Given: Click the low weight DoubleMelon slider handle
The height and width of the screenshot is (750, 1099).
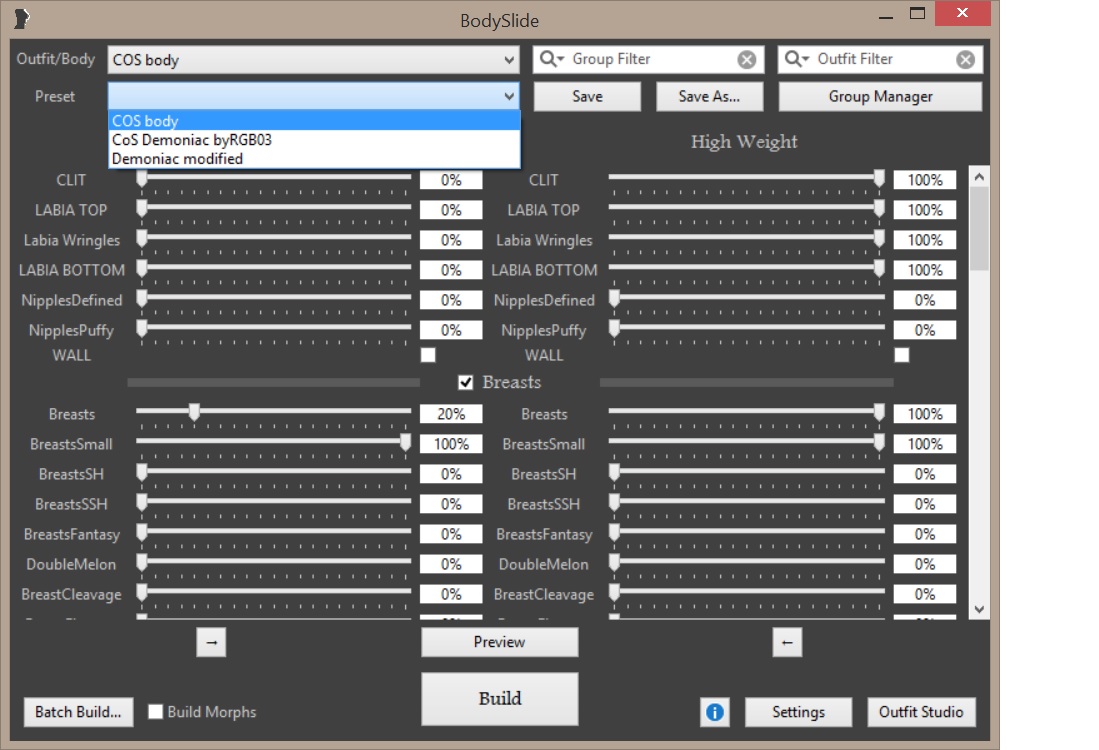Looking at the screenshot, I should tap(142, 562).
